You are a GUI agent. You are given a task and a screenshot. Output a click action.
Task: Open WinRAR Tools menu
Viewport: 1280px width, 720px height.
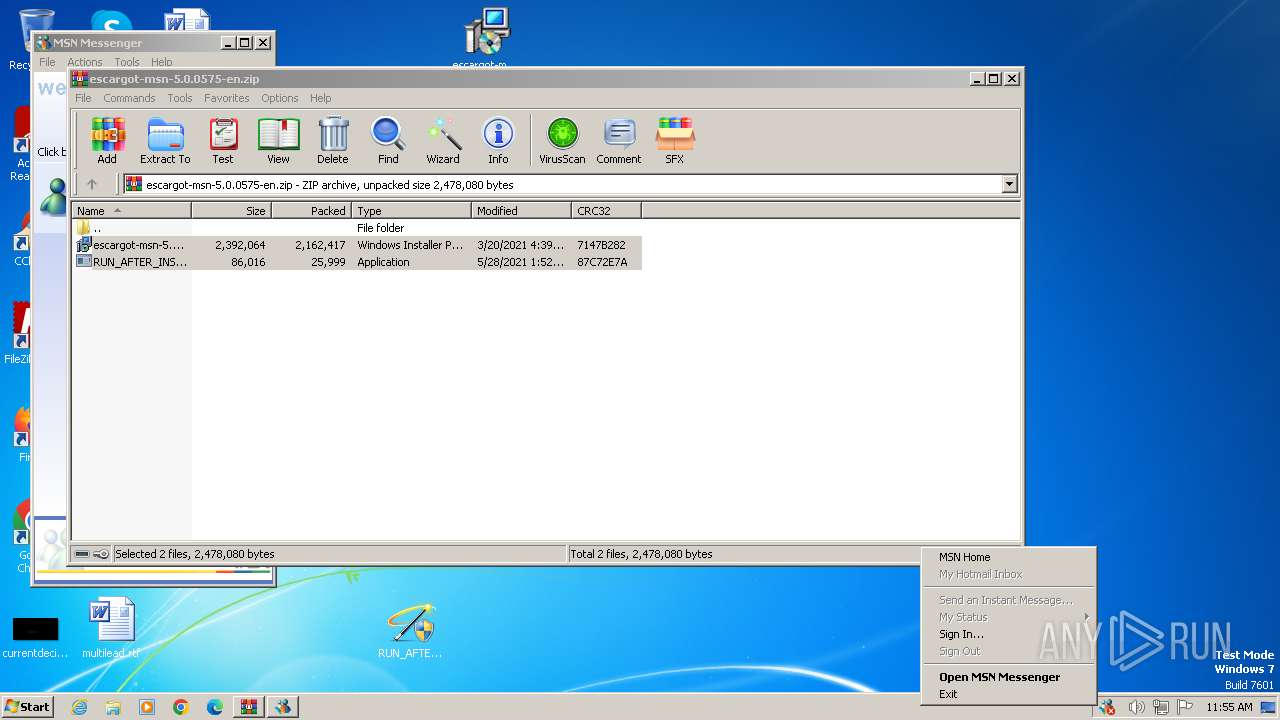[180, 98]
